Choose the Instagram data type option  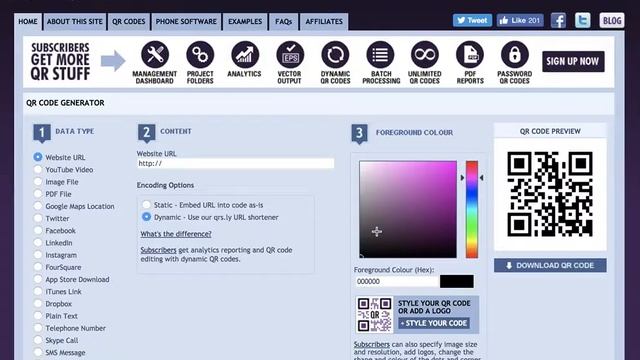tap(38, 255)
